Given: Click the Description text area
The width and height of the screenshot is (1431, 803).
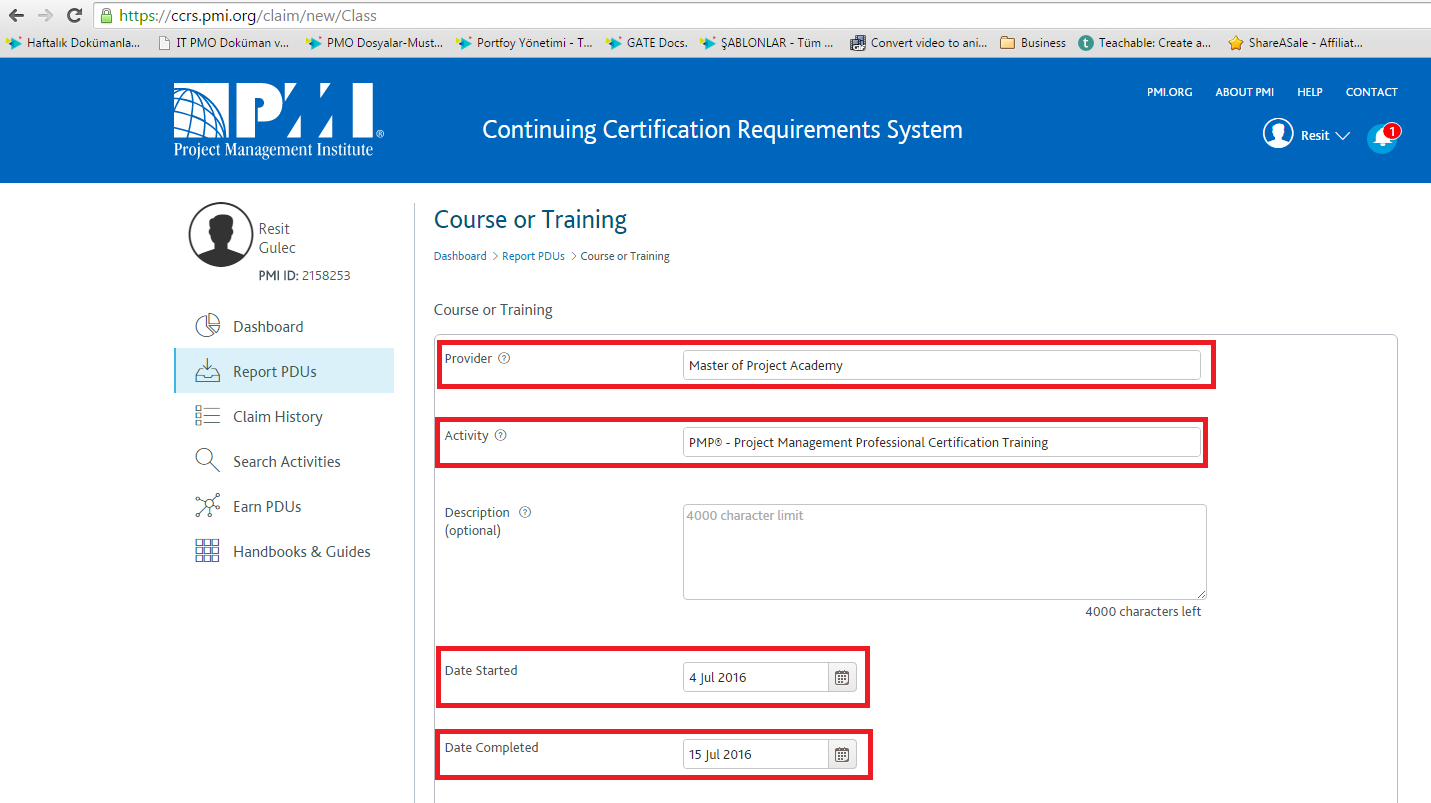Looking at the screenshot, I should [944, 552].
